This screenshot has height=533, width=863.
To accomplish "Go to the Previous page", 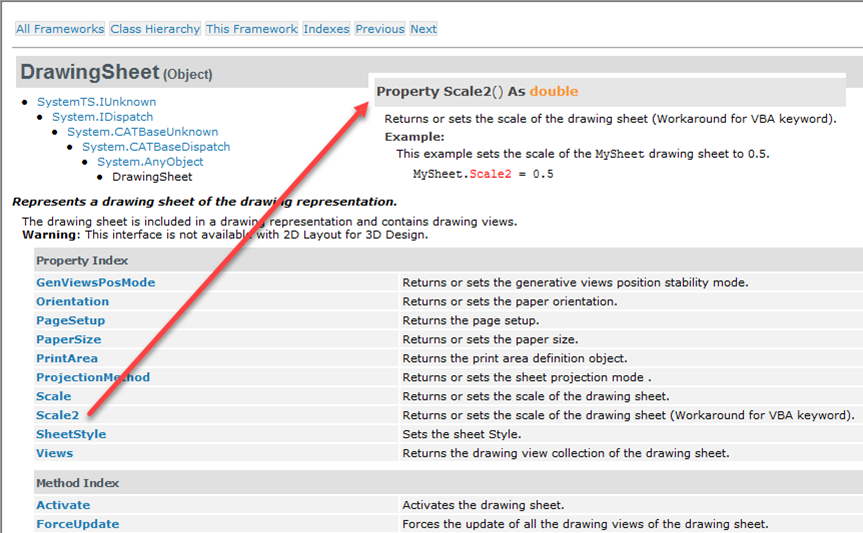I will (x=380, y=29).
